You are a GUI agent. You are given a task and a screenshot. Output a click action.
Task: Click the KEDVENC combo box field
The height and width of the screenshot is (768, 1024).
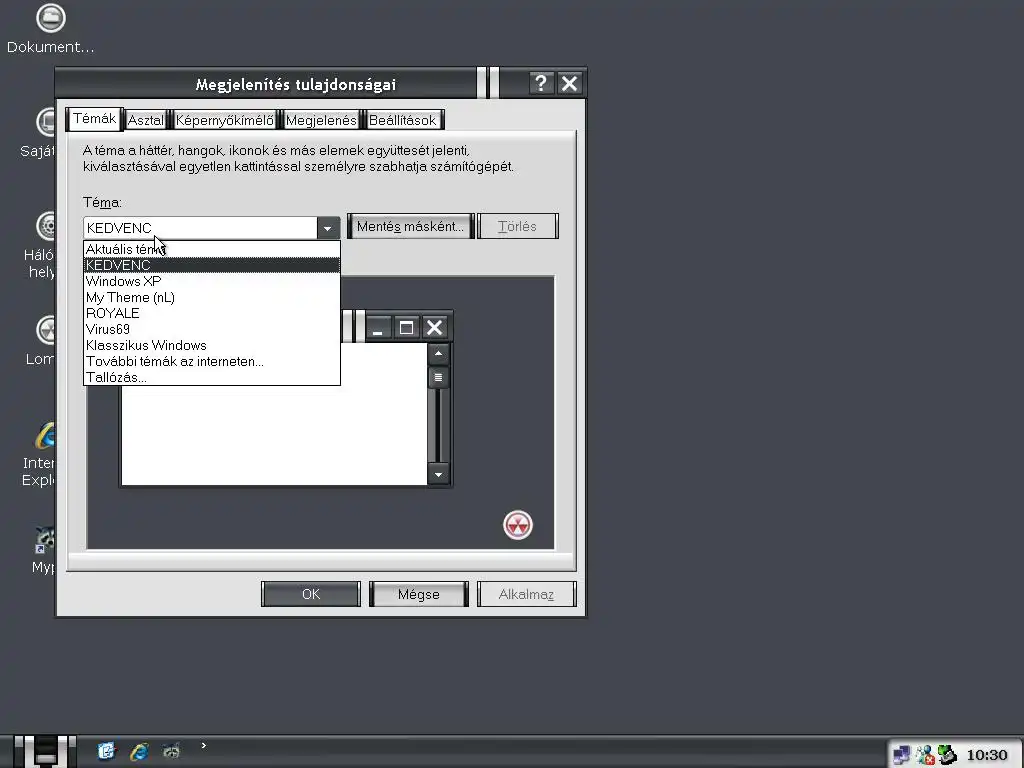pos(200,228)
